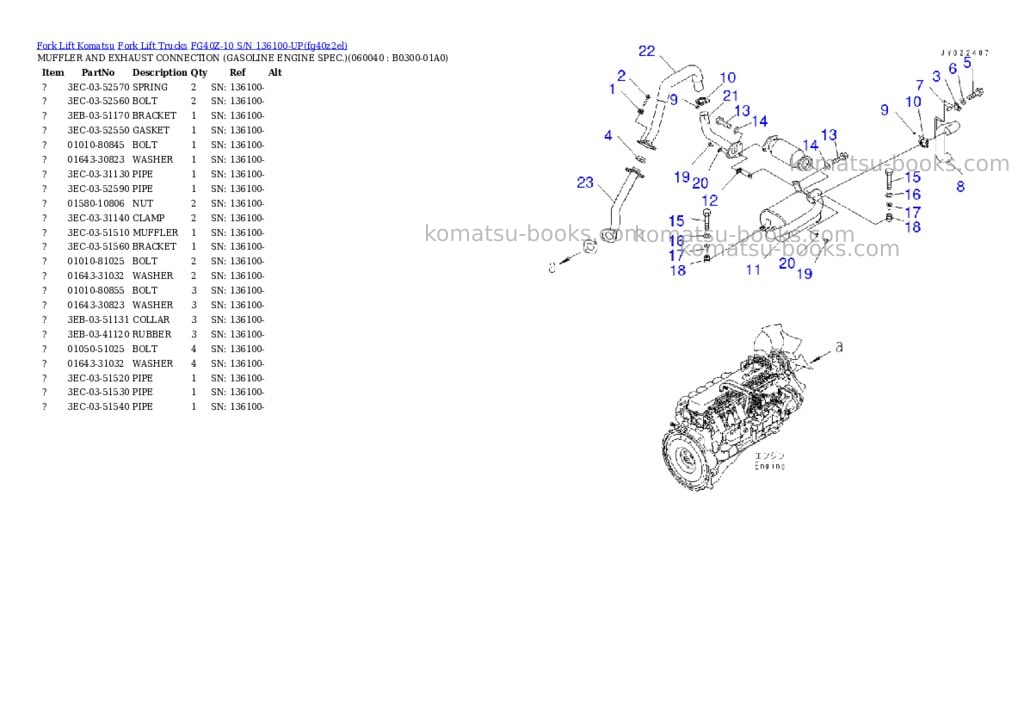Select part number 3EC-03-52570

click(x=98, y=87)
